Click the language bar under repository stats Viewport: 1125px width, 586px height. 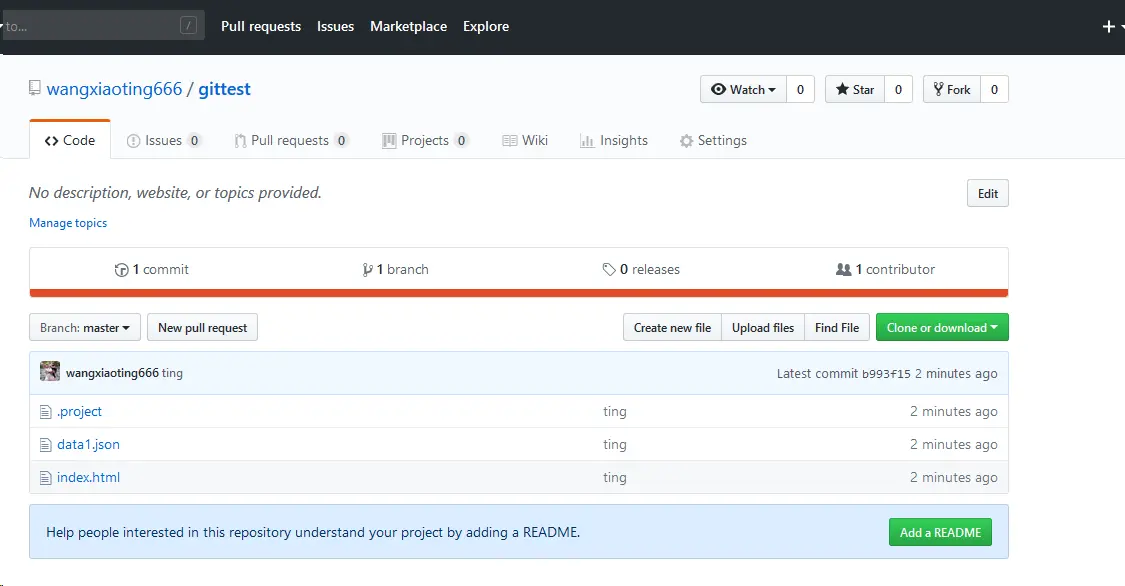click(x=519, y=293)
